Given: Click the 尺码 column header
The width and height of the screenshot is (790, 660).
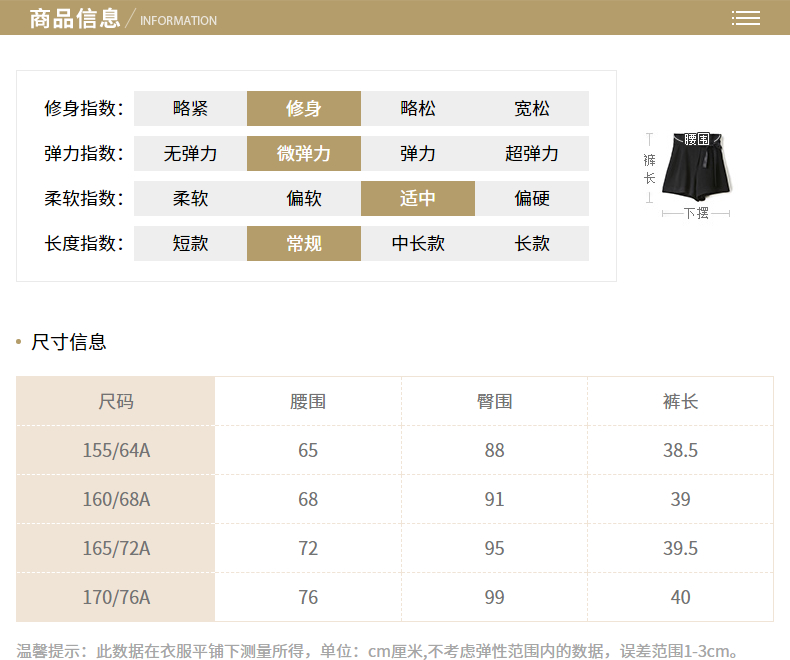Looking at the screenshot, I should [116, 401].
